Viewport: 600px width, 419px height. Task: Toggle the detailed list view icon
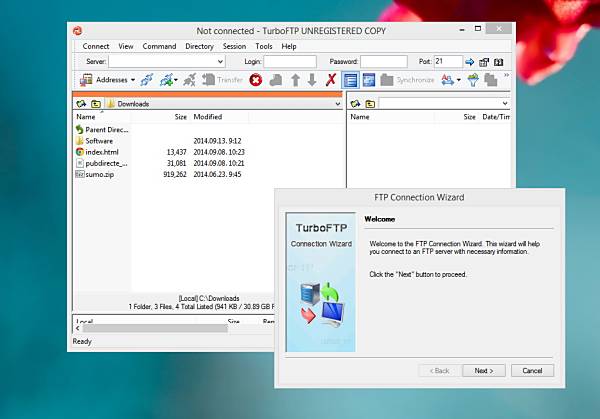pos(351,80)
